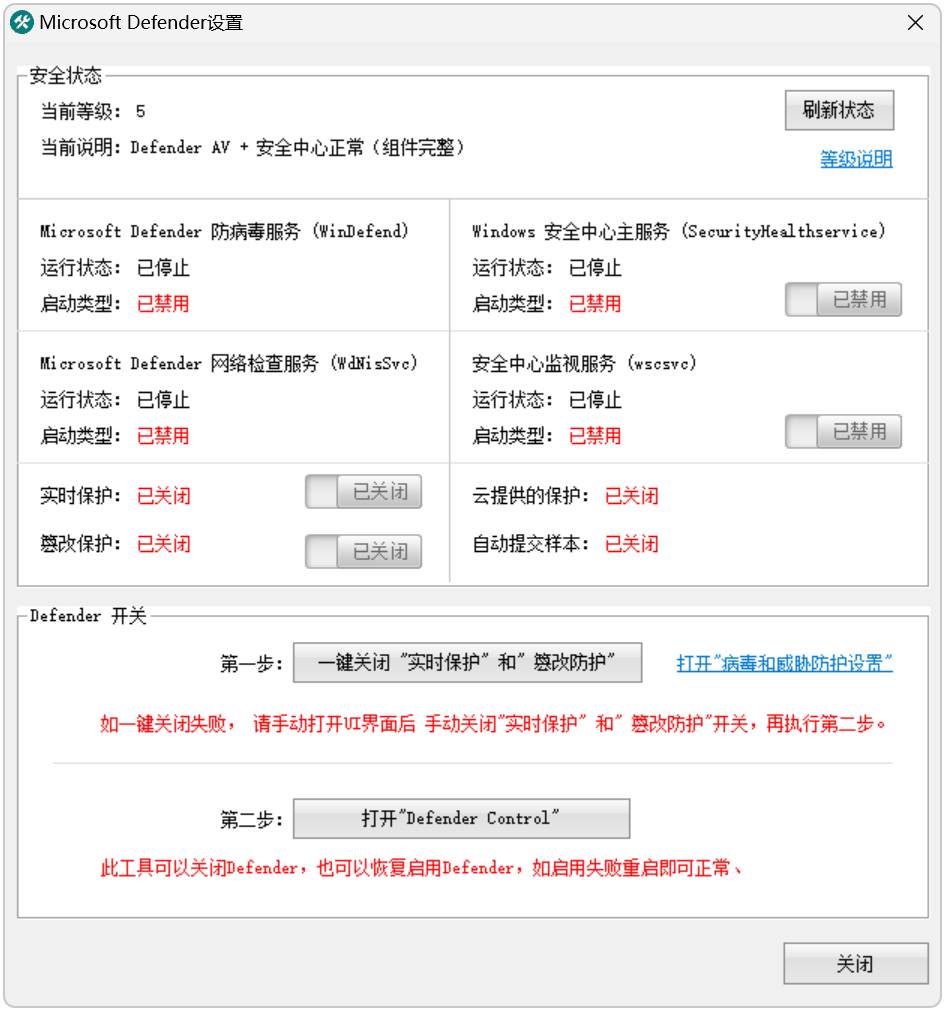The height and width of the screenshot is (1013, 946).
Task: Click the WdNisSvc 运行状态 已停止 value
Action: pos(163,400)
